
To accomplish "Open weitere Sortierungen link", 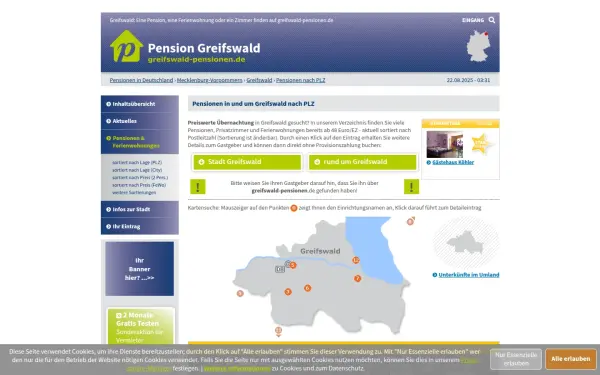I will point(134,192).
